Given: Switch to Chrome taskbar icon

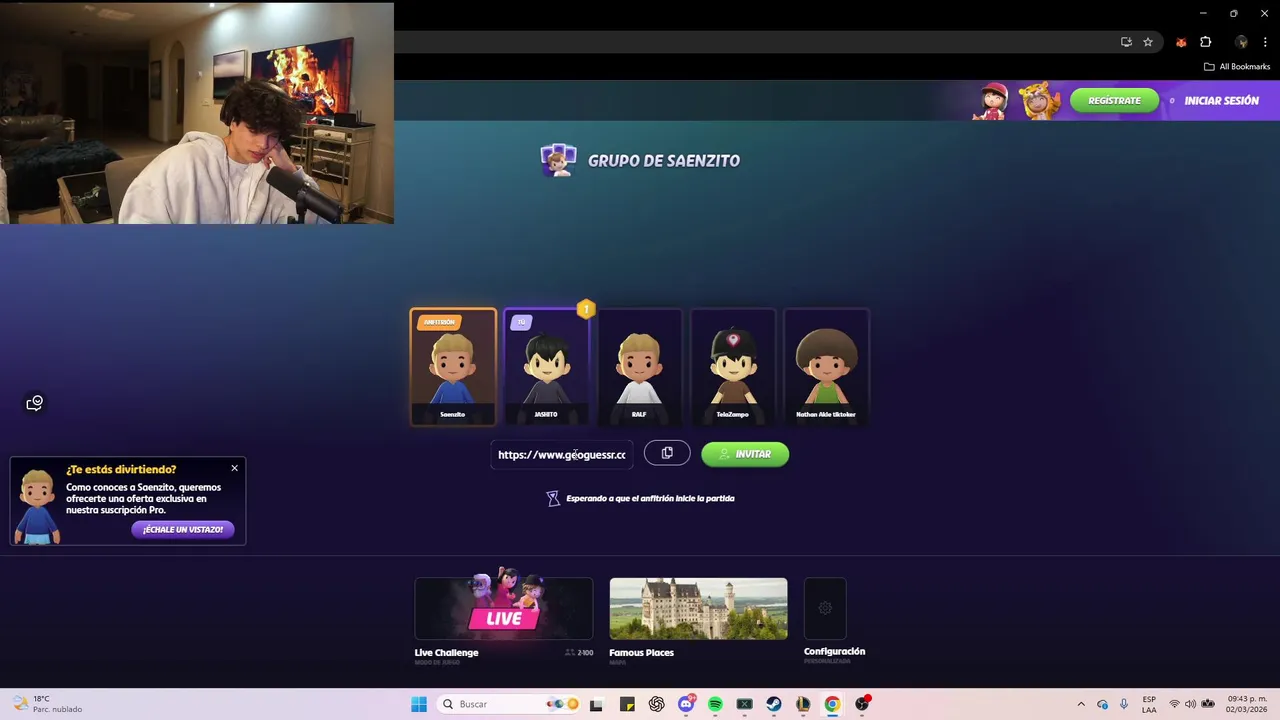Looking at the screenshot, I should [832, 704].
